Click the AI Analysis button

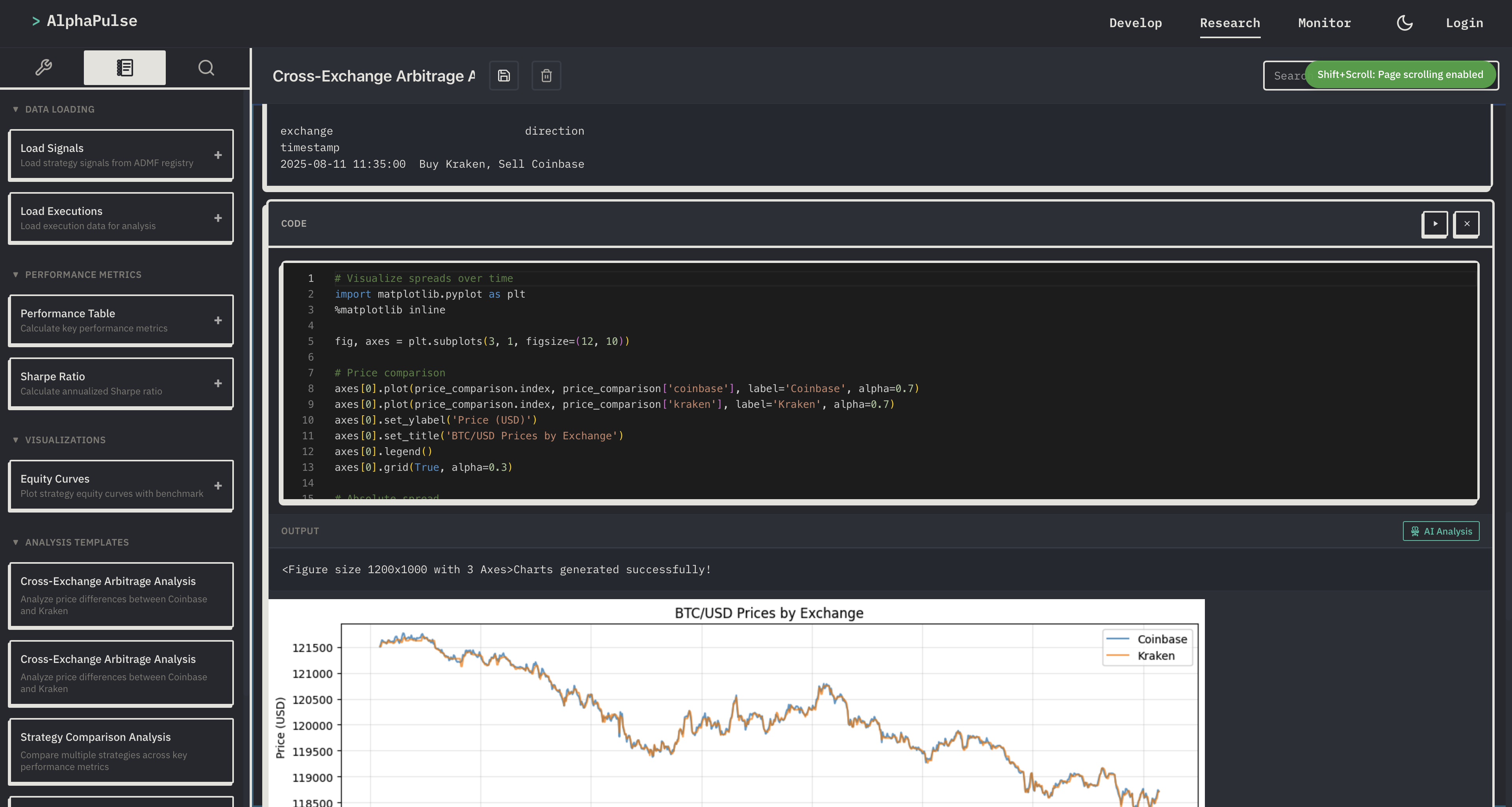pos(1440,531)
